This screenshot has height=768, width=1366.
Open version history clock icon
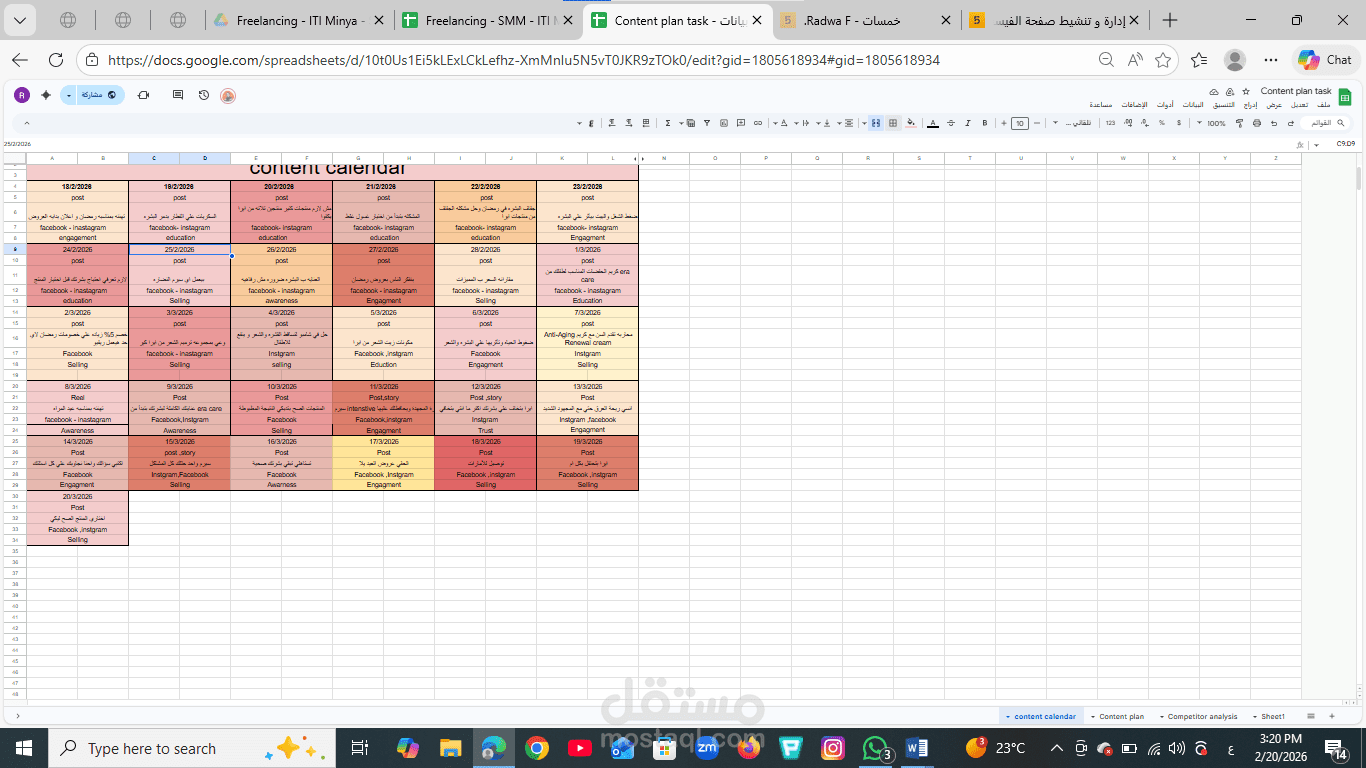point(204,95)
